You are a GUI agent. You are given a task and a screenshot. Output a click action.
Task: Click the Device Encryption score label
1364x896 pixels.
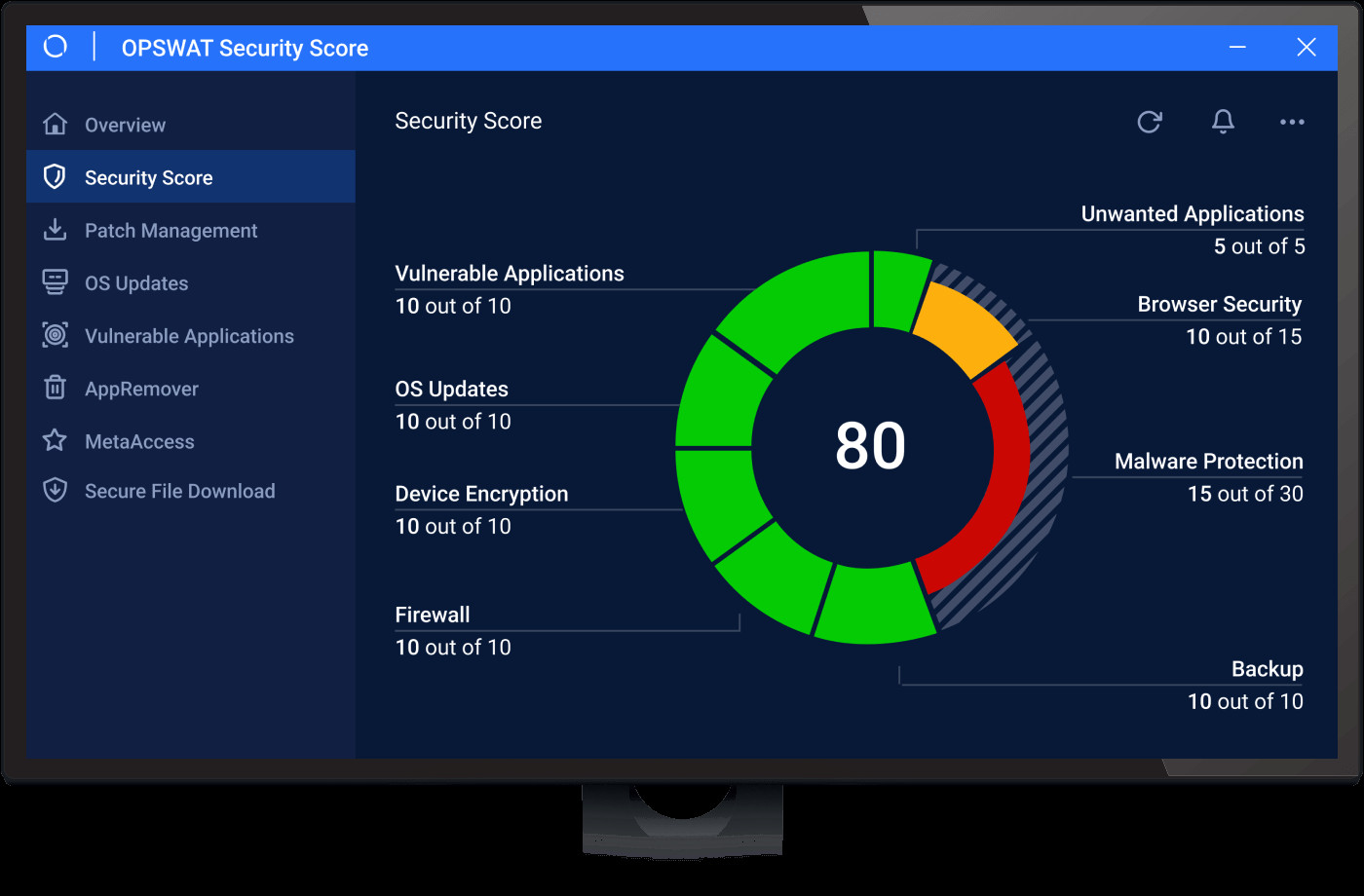[x=481, y=494]
